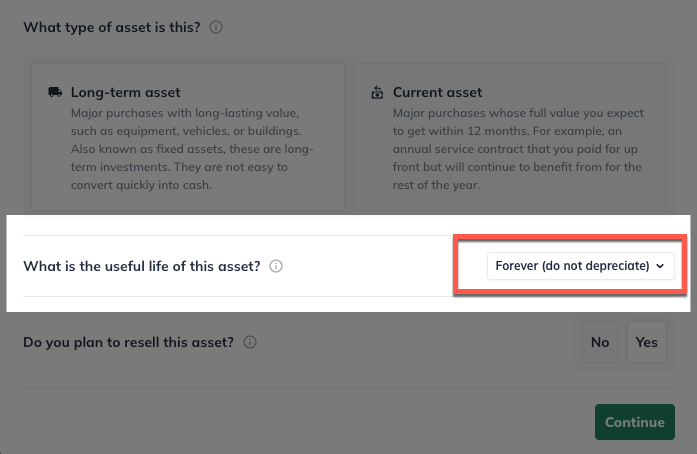
Task: Open the useful life dropdown
Action: click(x=580, y=266)
